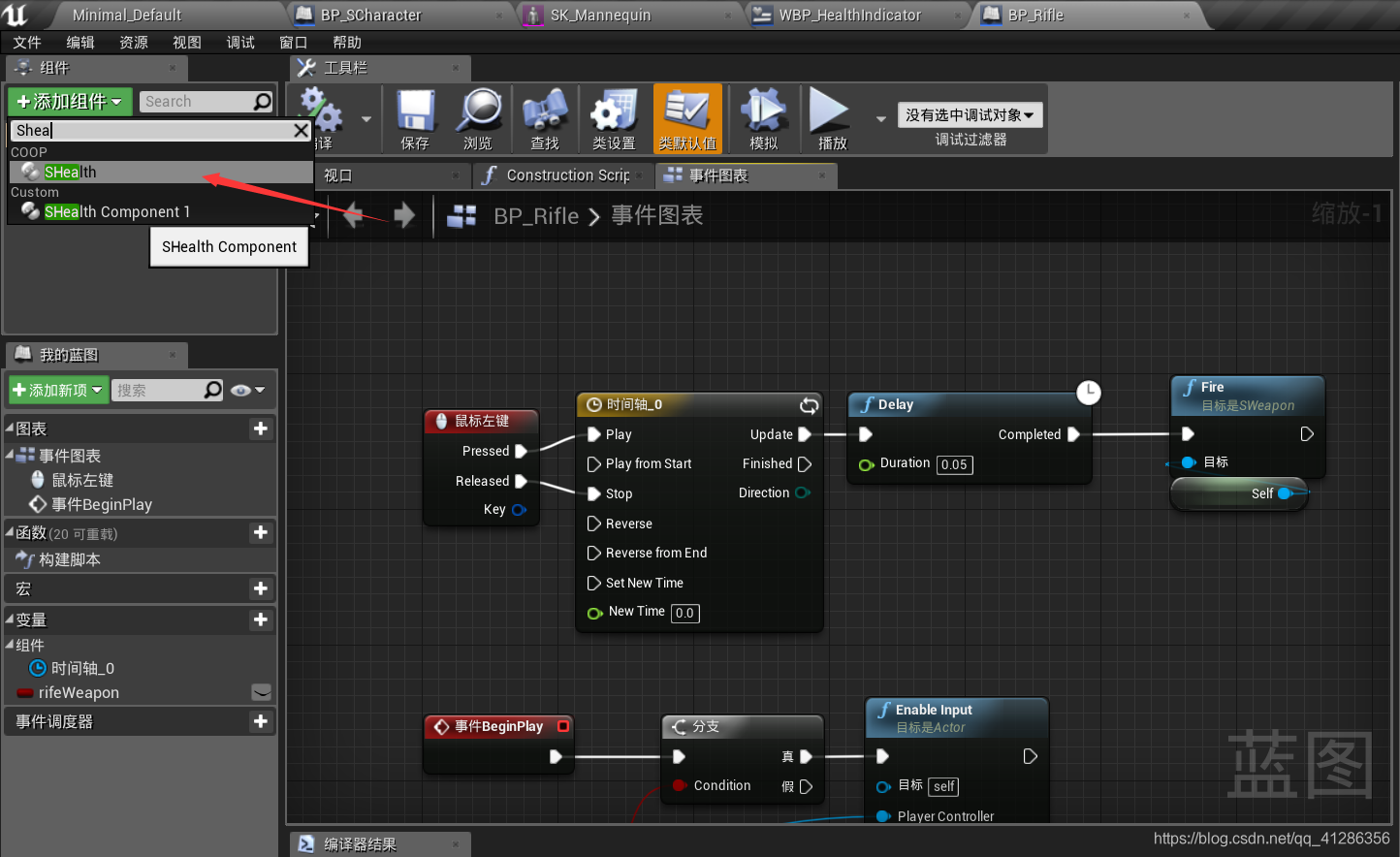Image resolution: width=1400 pixels, height=857 pixels.
Task: Open the 添加组件 add component dropdown
Action: 69,101
